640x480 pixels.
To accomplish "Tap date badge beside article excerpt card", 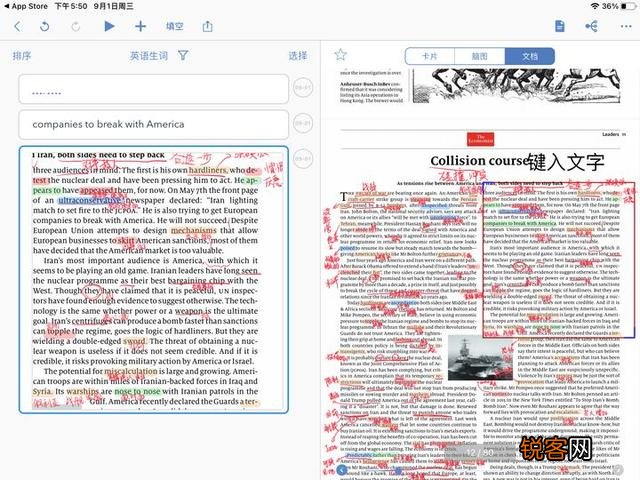I will point(303,158).
